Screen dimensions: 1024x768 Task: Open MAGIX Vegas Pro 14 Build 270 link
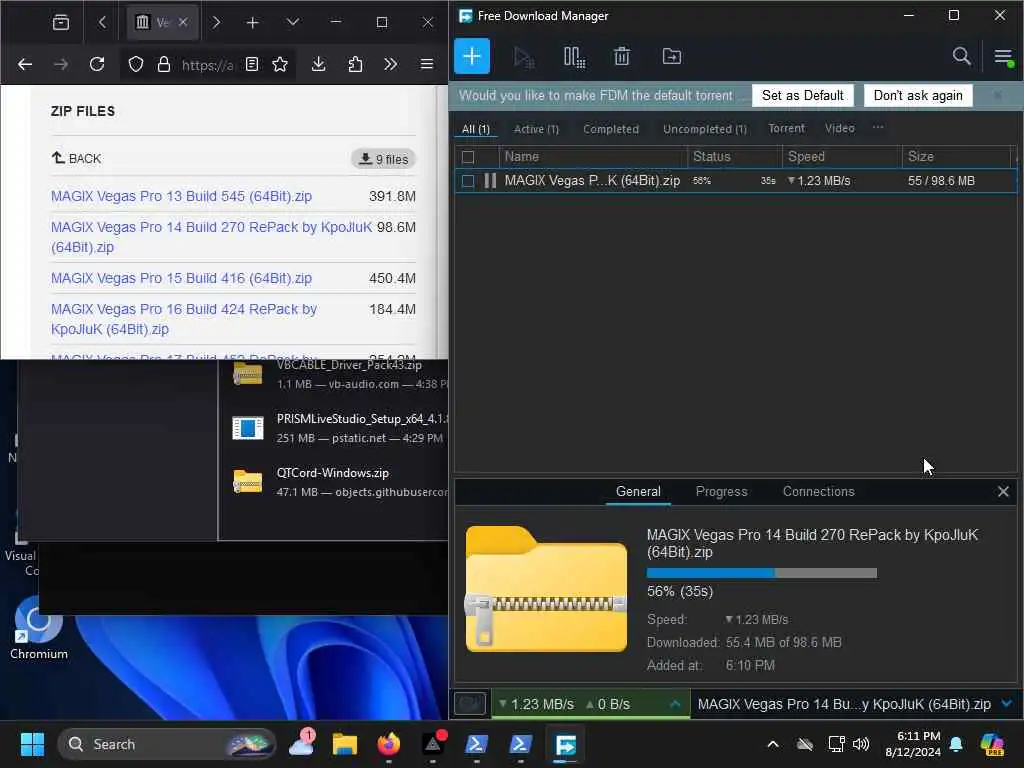pos(211,237)
